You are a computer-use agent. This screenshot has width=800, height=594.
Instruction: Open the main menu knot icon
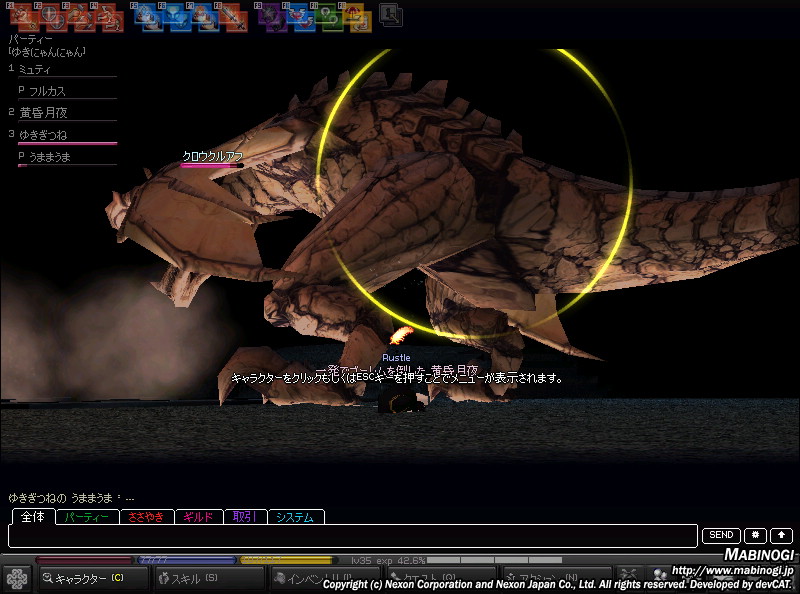(16, 579)
